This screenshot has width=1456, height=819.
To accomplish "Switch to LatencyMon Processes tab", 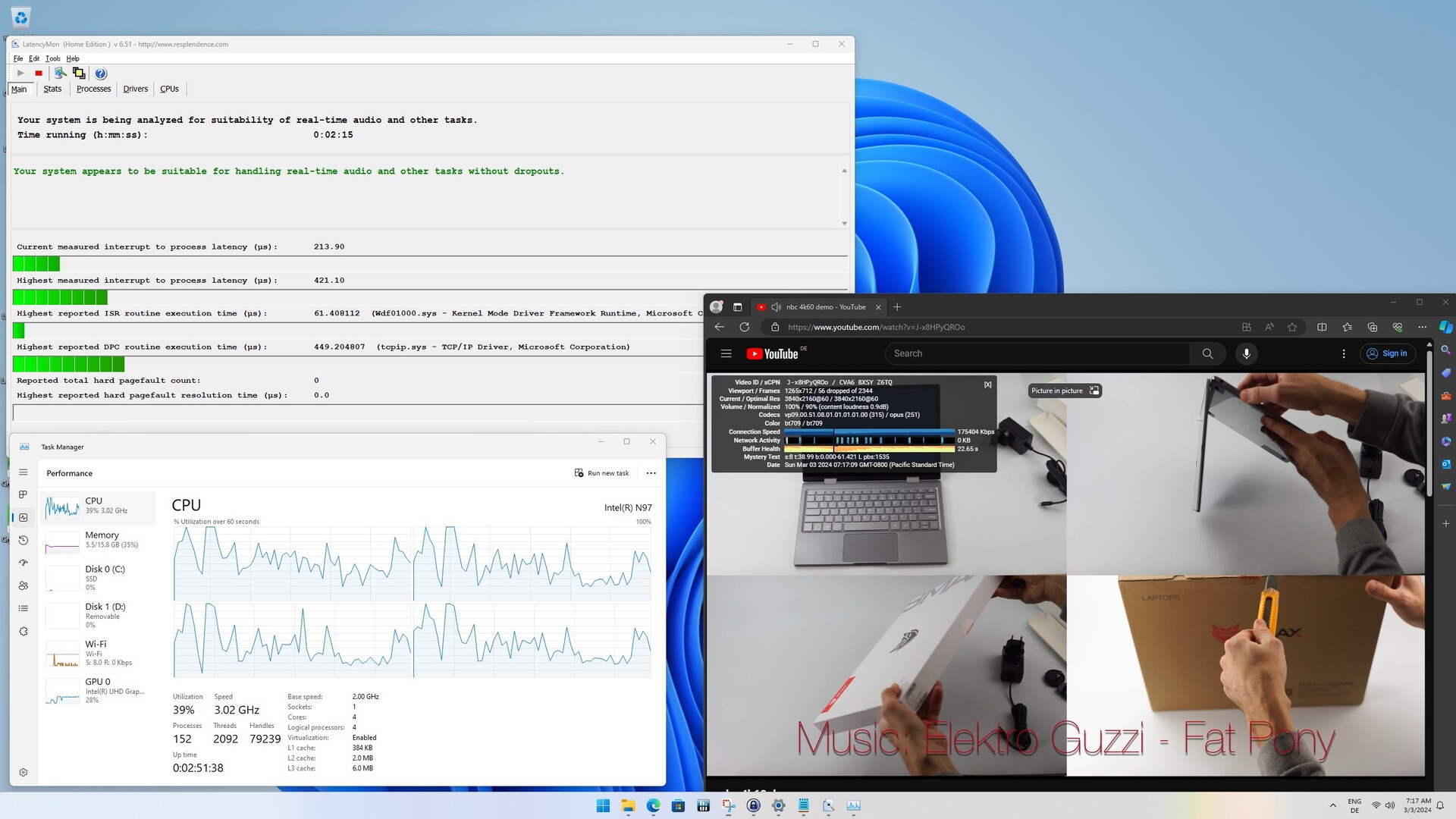I will 93,89.
